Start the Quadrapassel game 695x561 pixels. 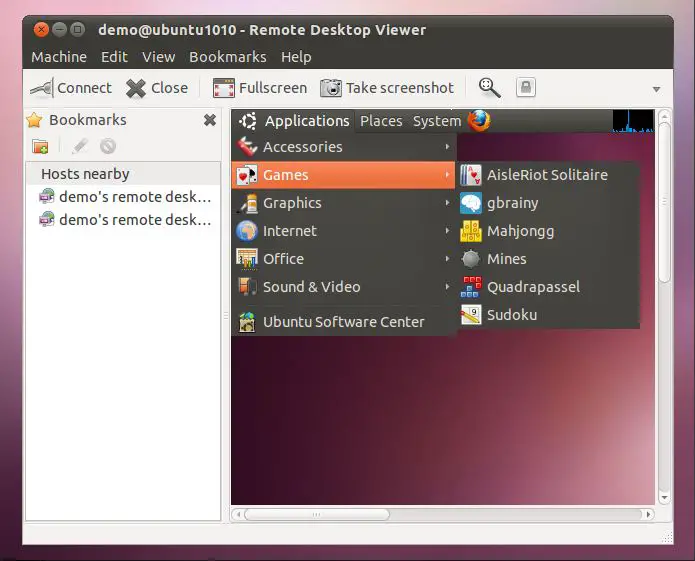tap(532, 287)
